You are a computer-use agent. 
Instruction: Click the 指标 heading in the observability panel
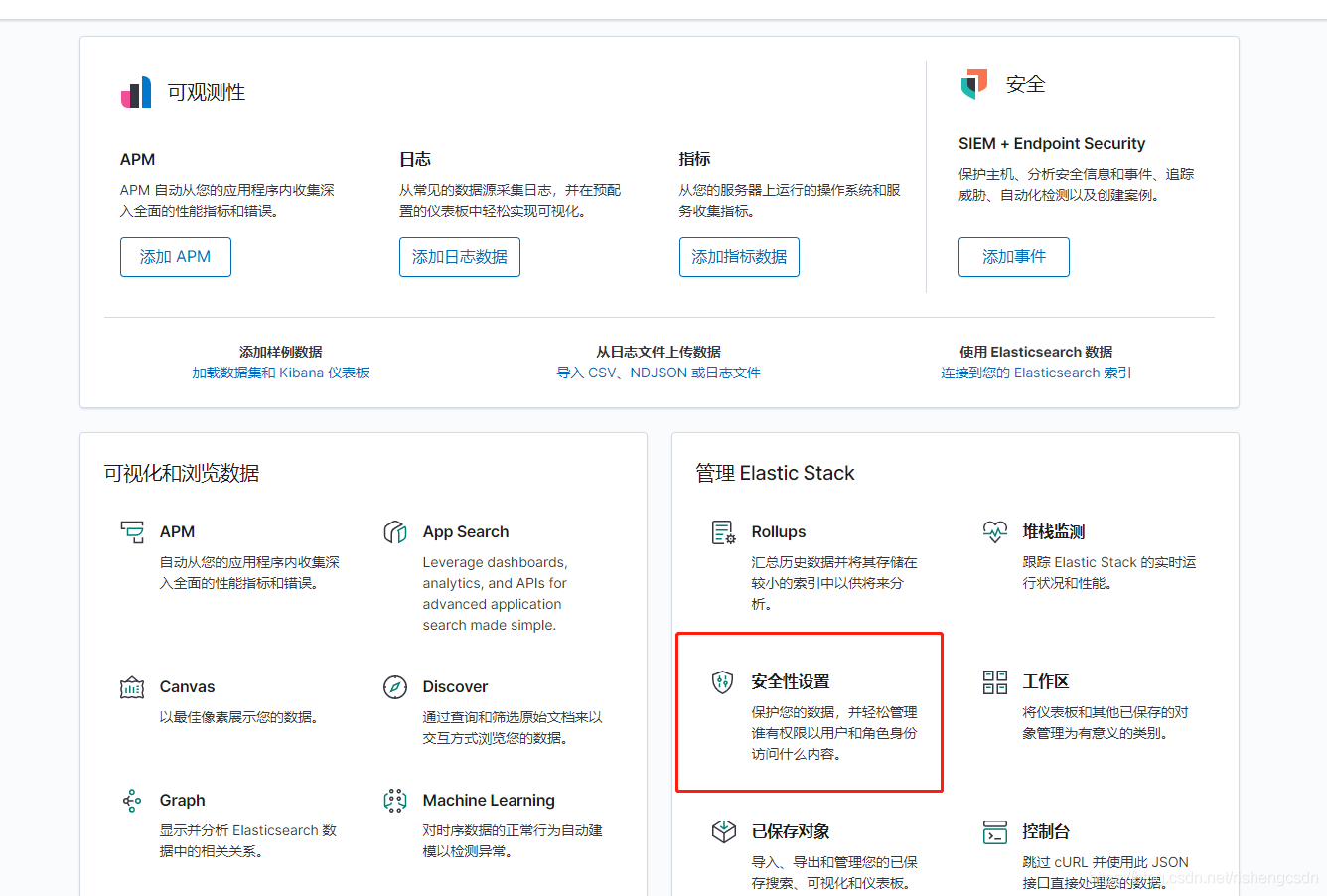point(694,159)
